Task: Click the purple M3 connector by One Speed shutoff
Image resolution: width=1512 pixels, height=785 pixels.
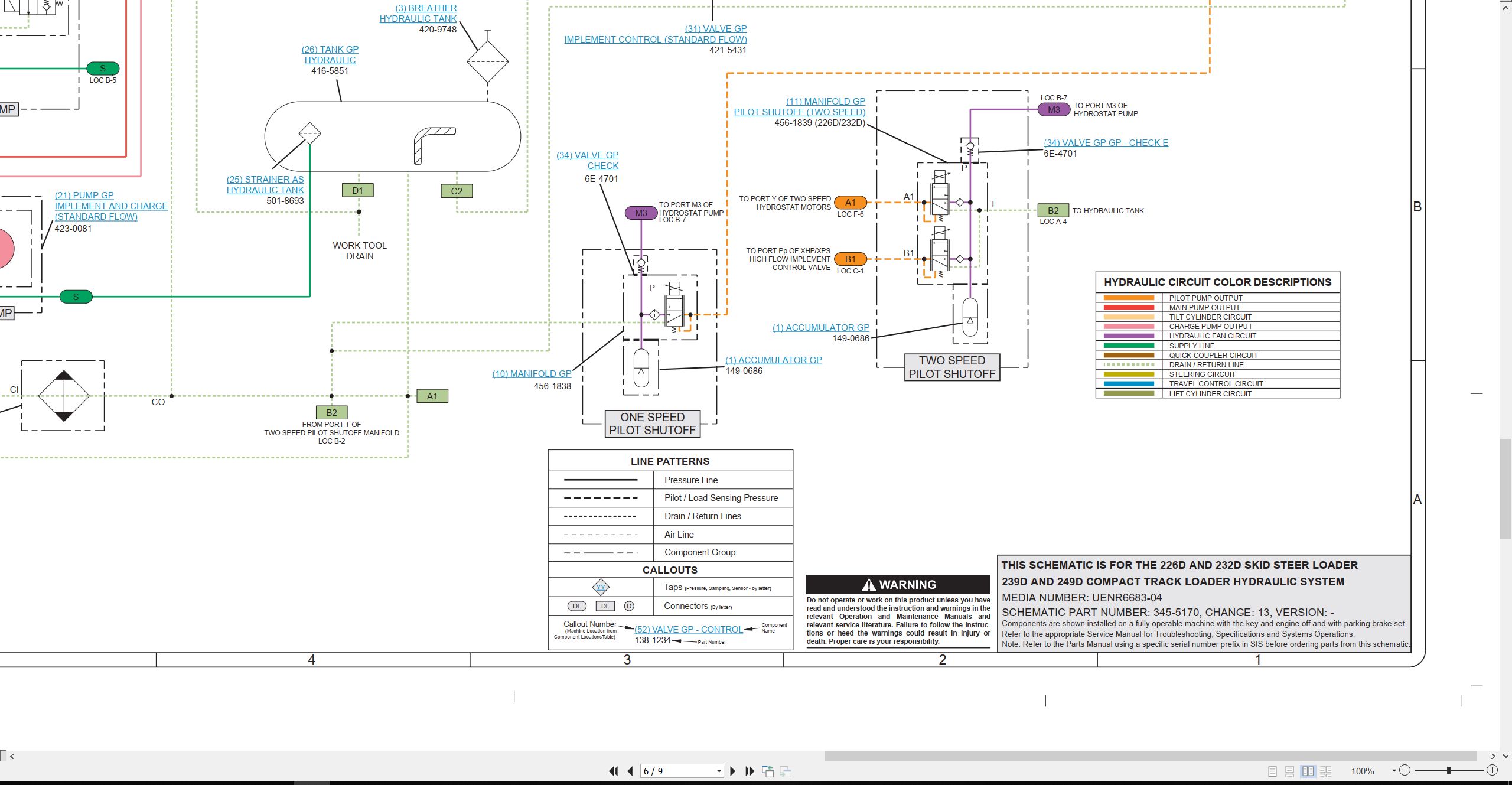Action: pyautogui.click(x=641, y=213)
